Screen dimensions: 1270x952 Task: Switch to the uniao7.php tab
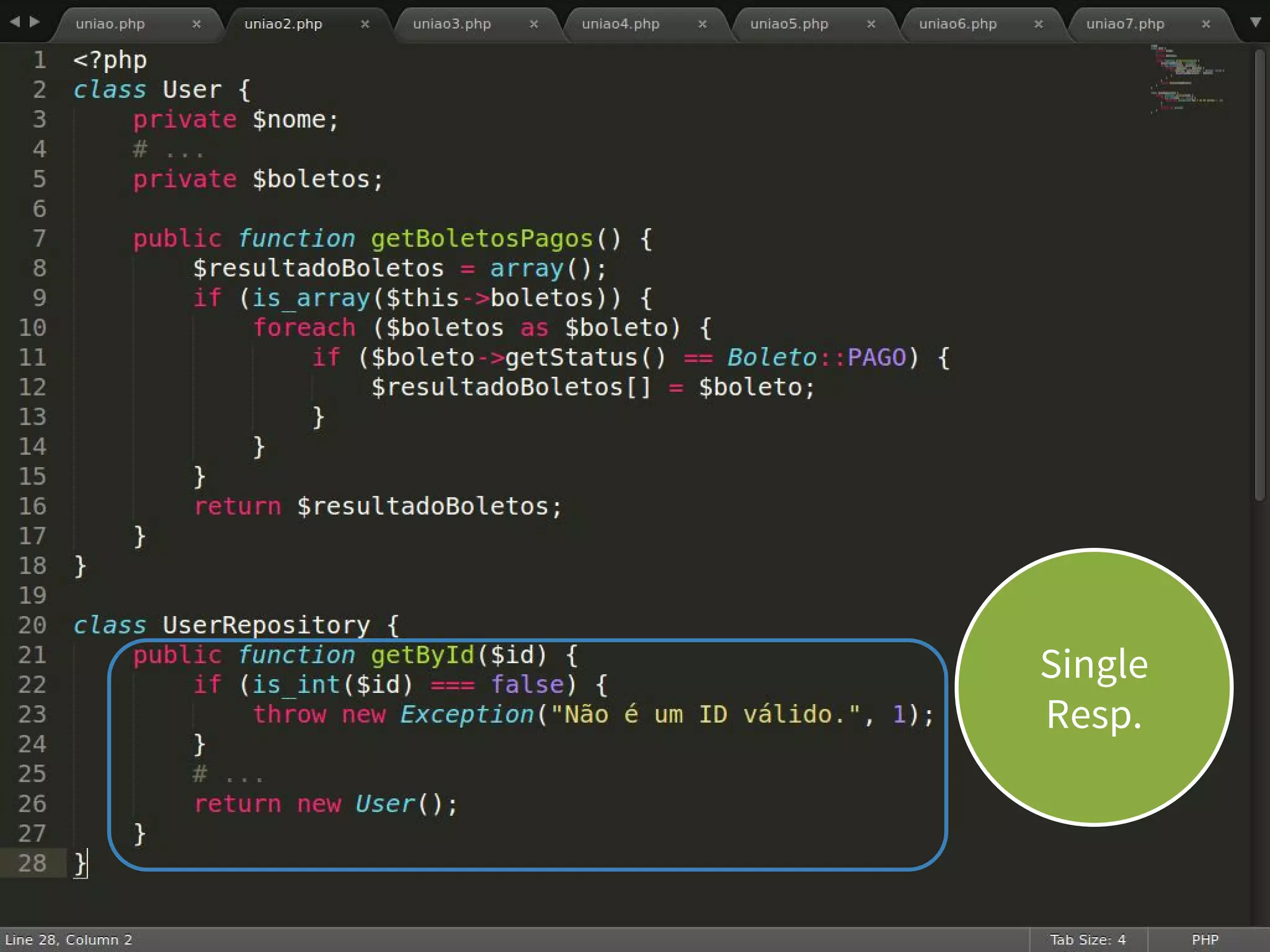1125,24
